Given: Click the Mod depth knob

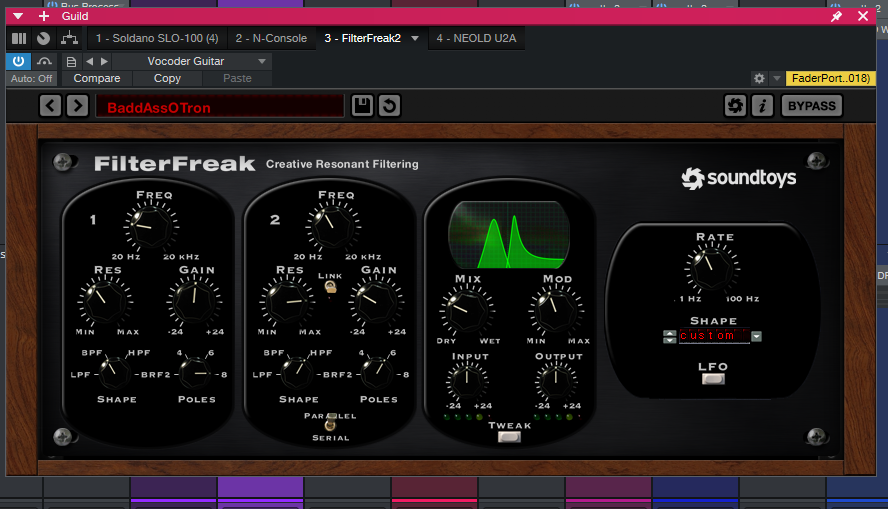Looking at the screenshot, I should tap(556, 310).
